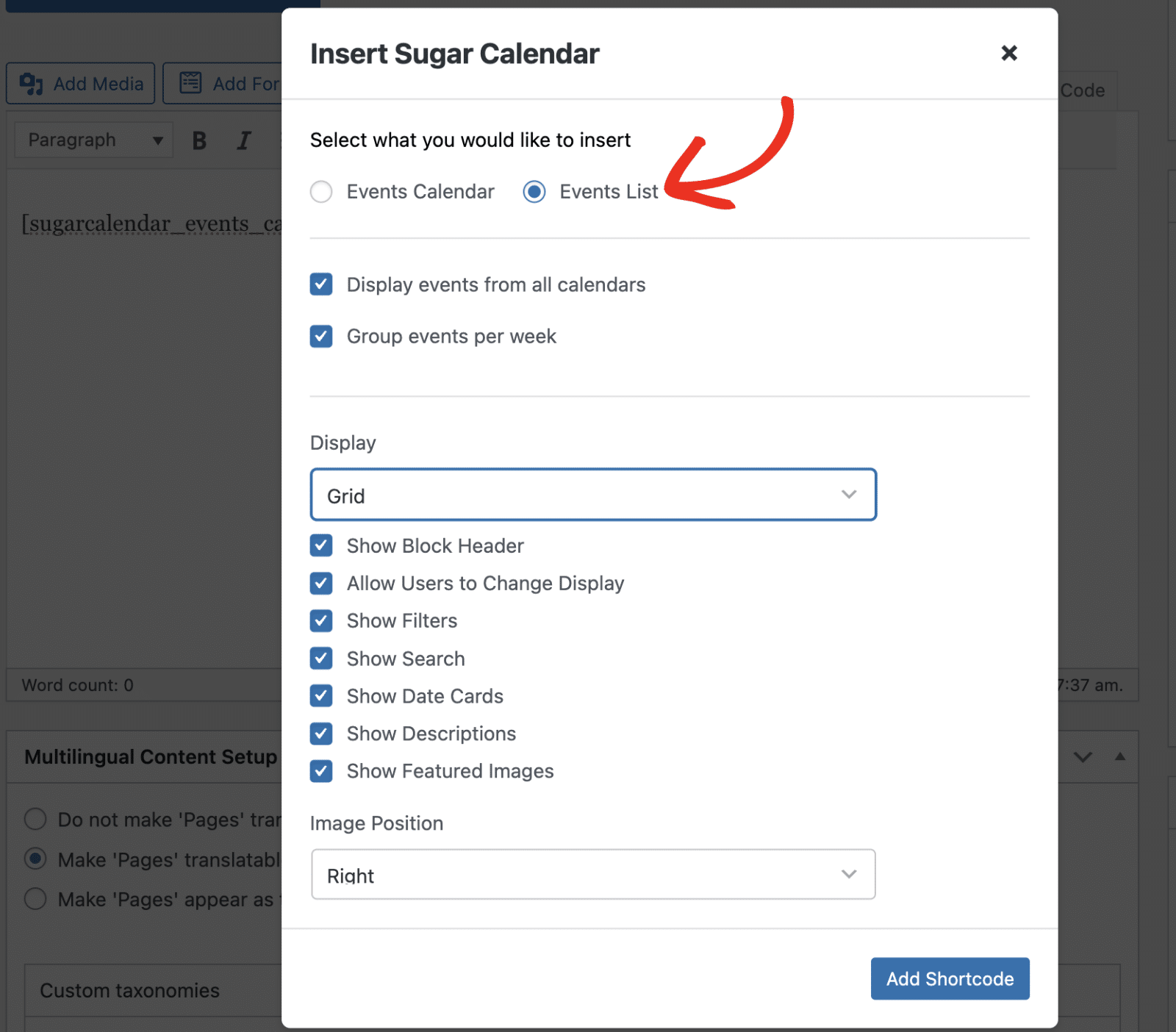Switch to the Code editor tab

[1083, 90]
